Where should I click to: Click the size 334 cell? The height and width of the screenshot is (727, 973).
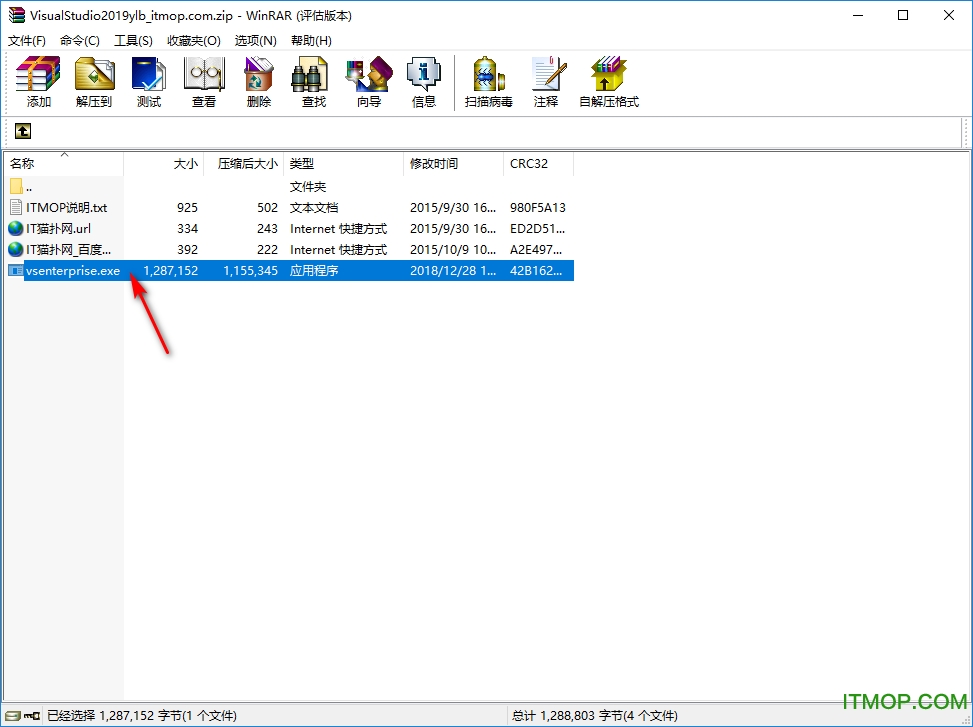187,228
